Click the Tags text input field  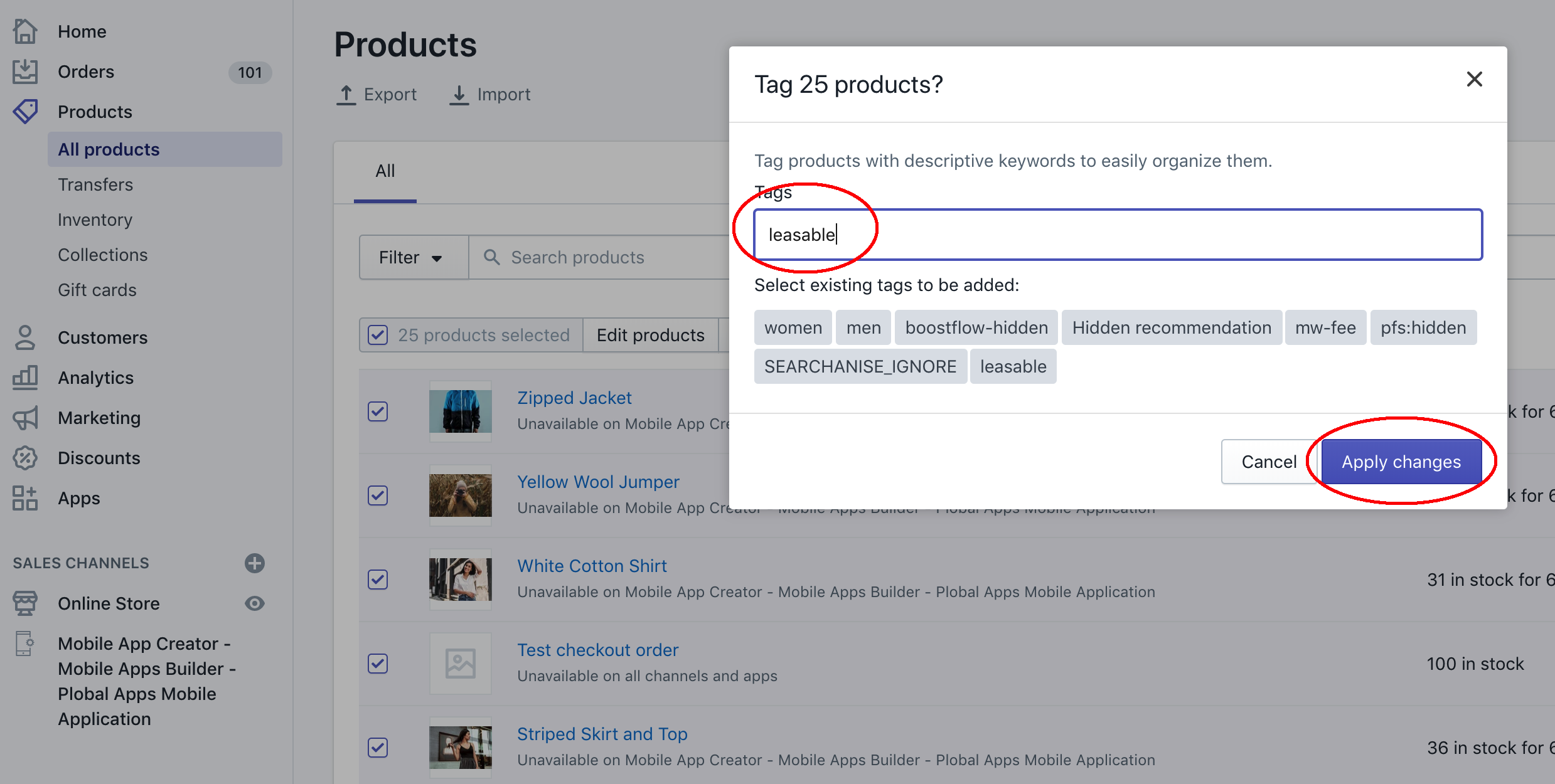coord(1117,235)
